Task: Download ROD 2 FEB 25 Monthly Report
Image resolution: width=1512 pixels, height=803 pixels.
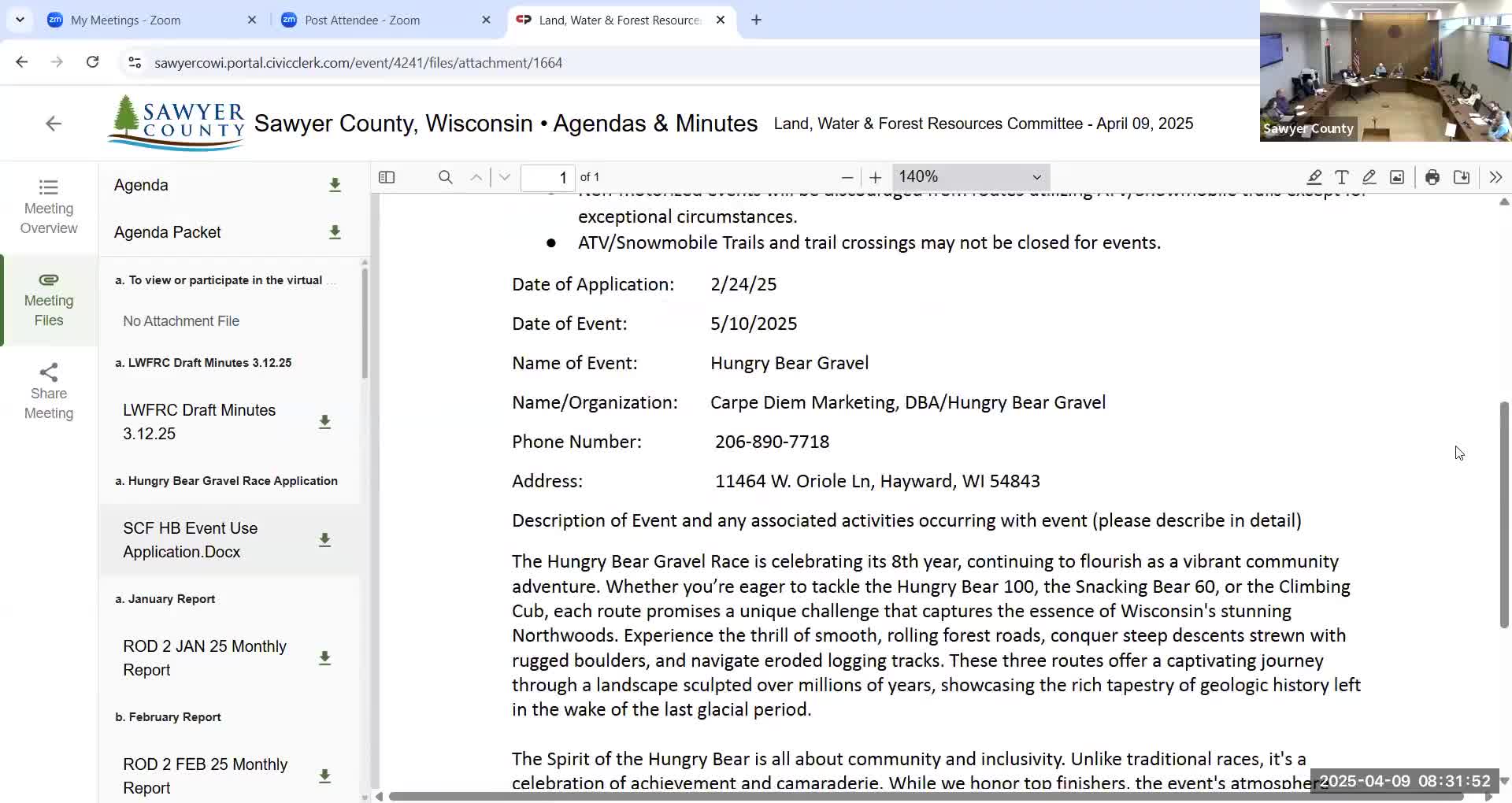Action: pos(324,776)
